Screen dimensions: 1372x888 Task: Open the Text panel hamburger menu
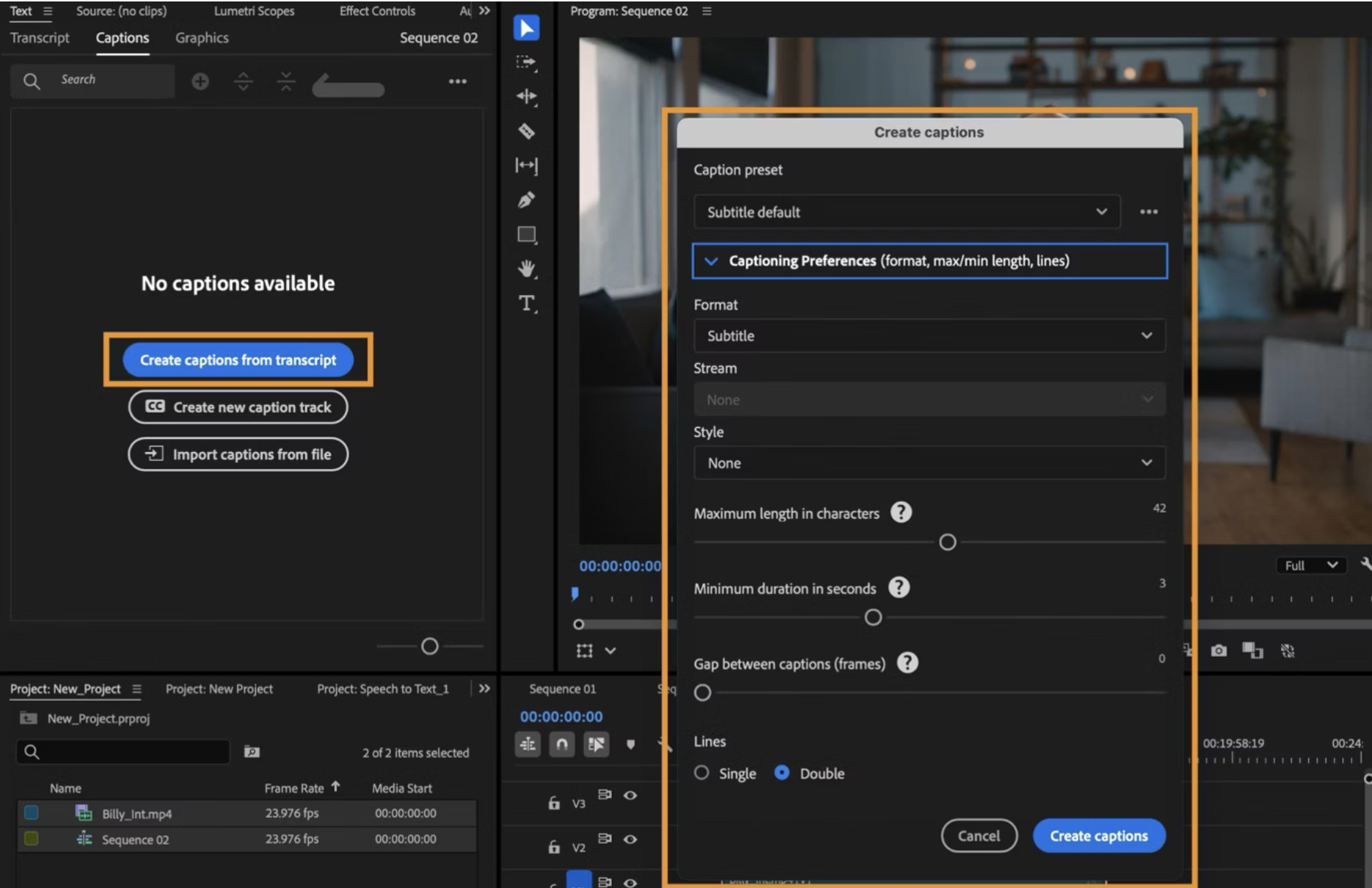48,11
